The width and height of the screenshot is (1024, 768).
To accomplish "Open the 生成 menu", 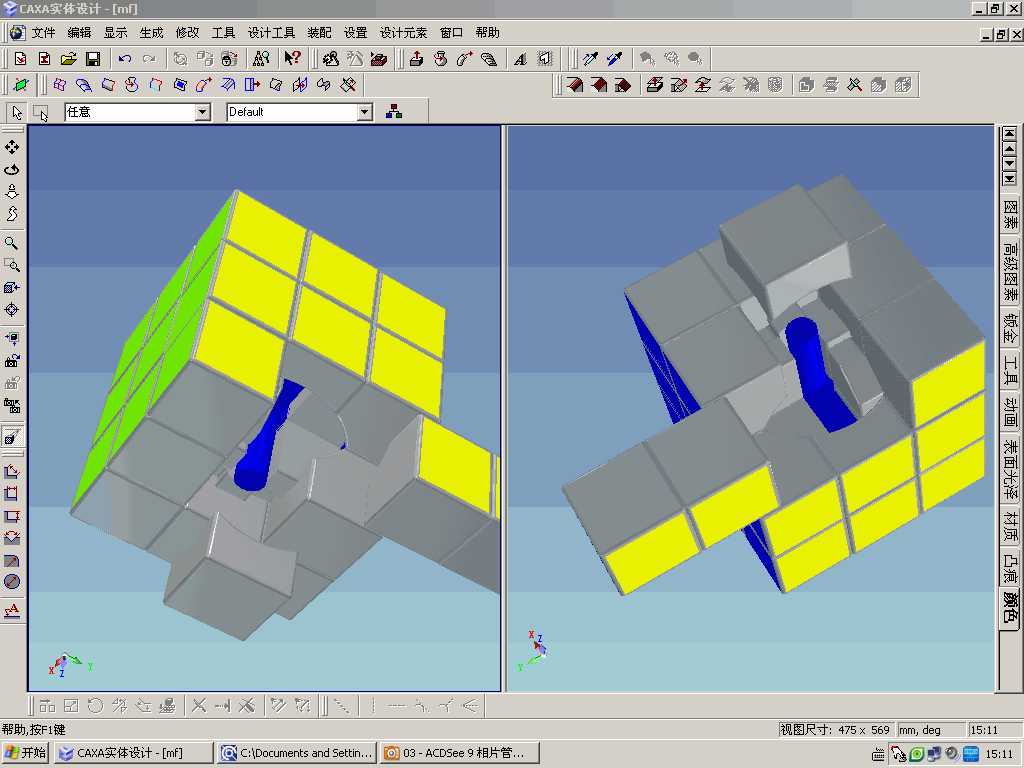I will coord(152,33).
